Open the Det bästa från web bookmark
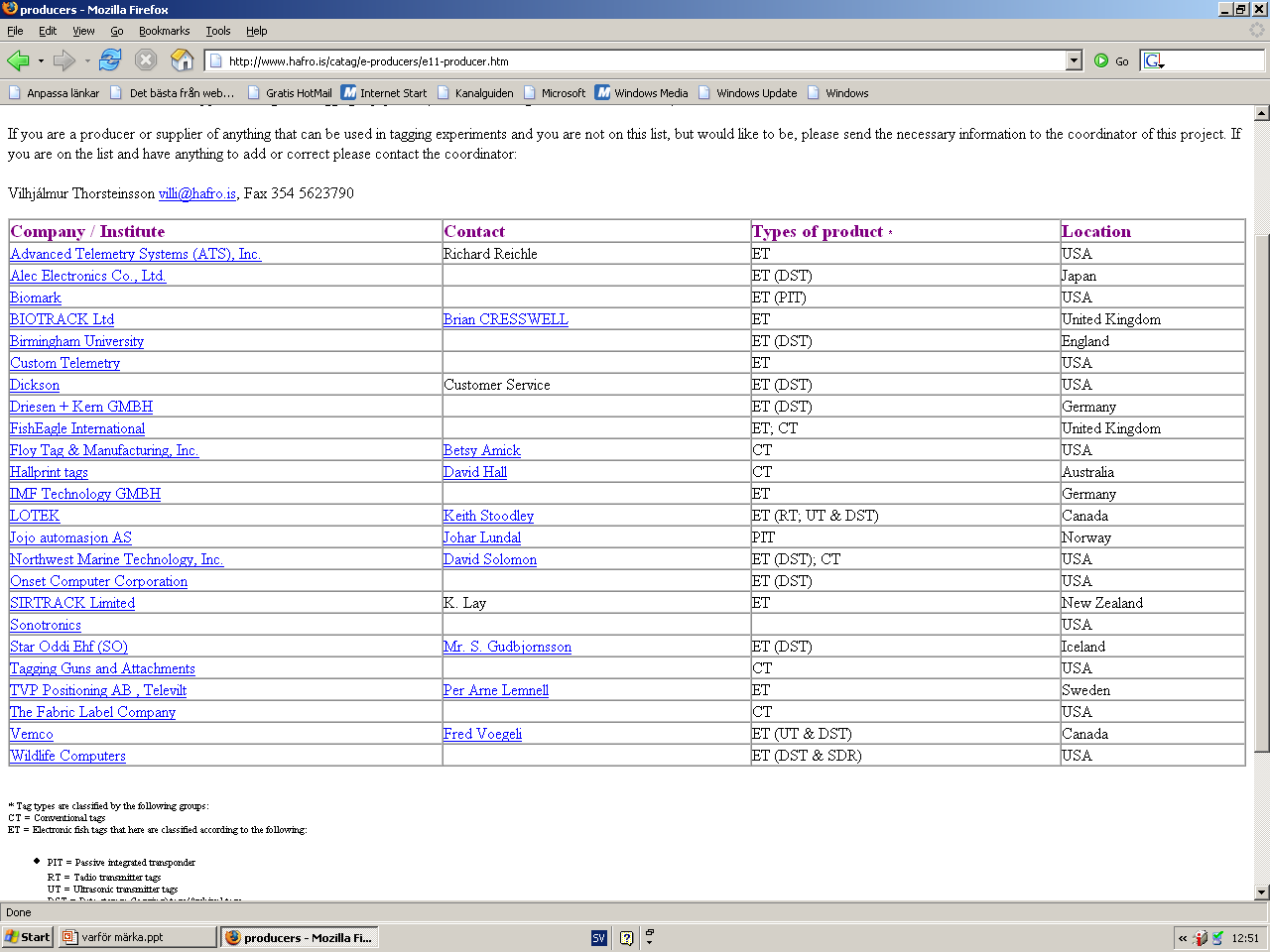Screen dimensions: 1270x952 (x=173, y=93)
